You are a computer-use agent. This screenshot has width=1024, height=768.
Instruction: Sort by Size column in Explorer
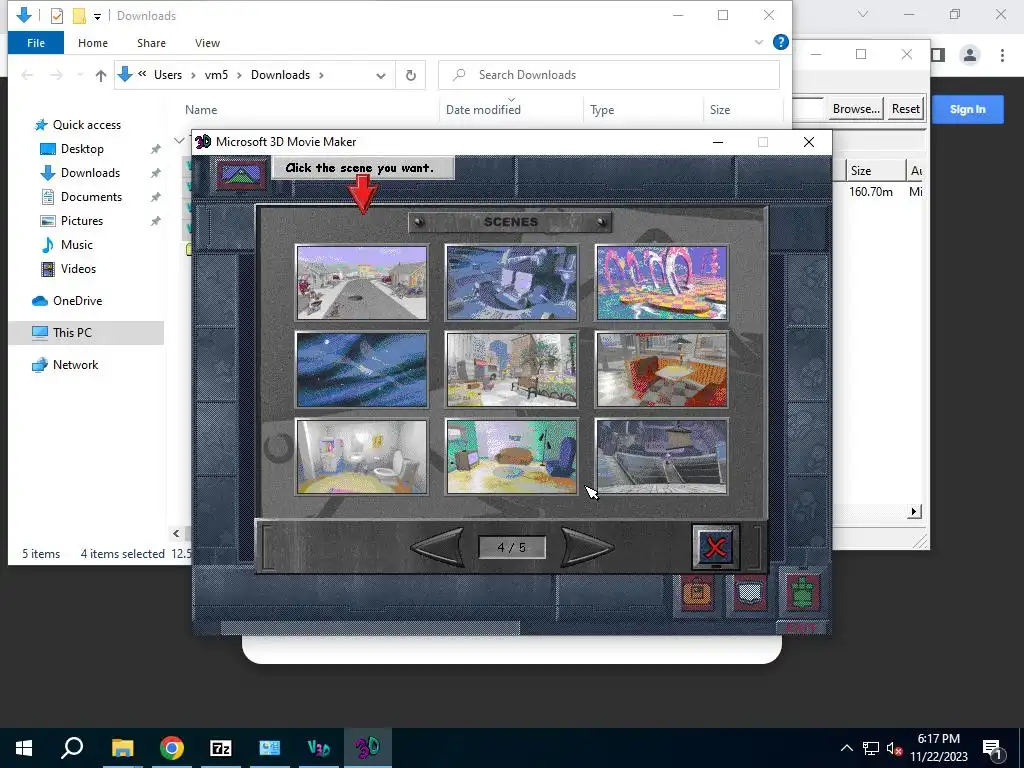(720, 110)
